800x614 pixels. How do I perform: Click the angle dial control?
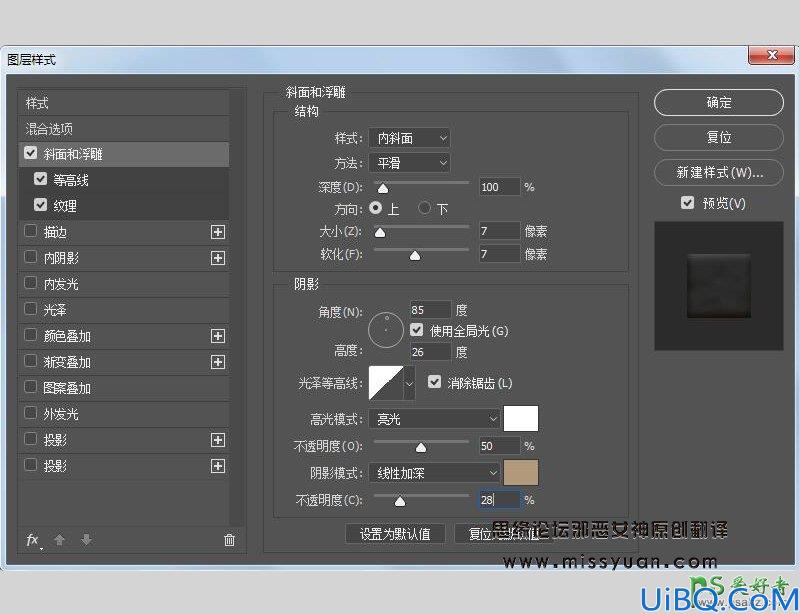386,330
